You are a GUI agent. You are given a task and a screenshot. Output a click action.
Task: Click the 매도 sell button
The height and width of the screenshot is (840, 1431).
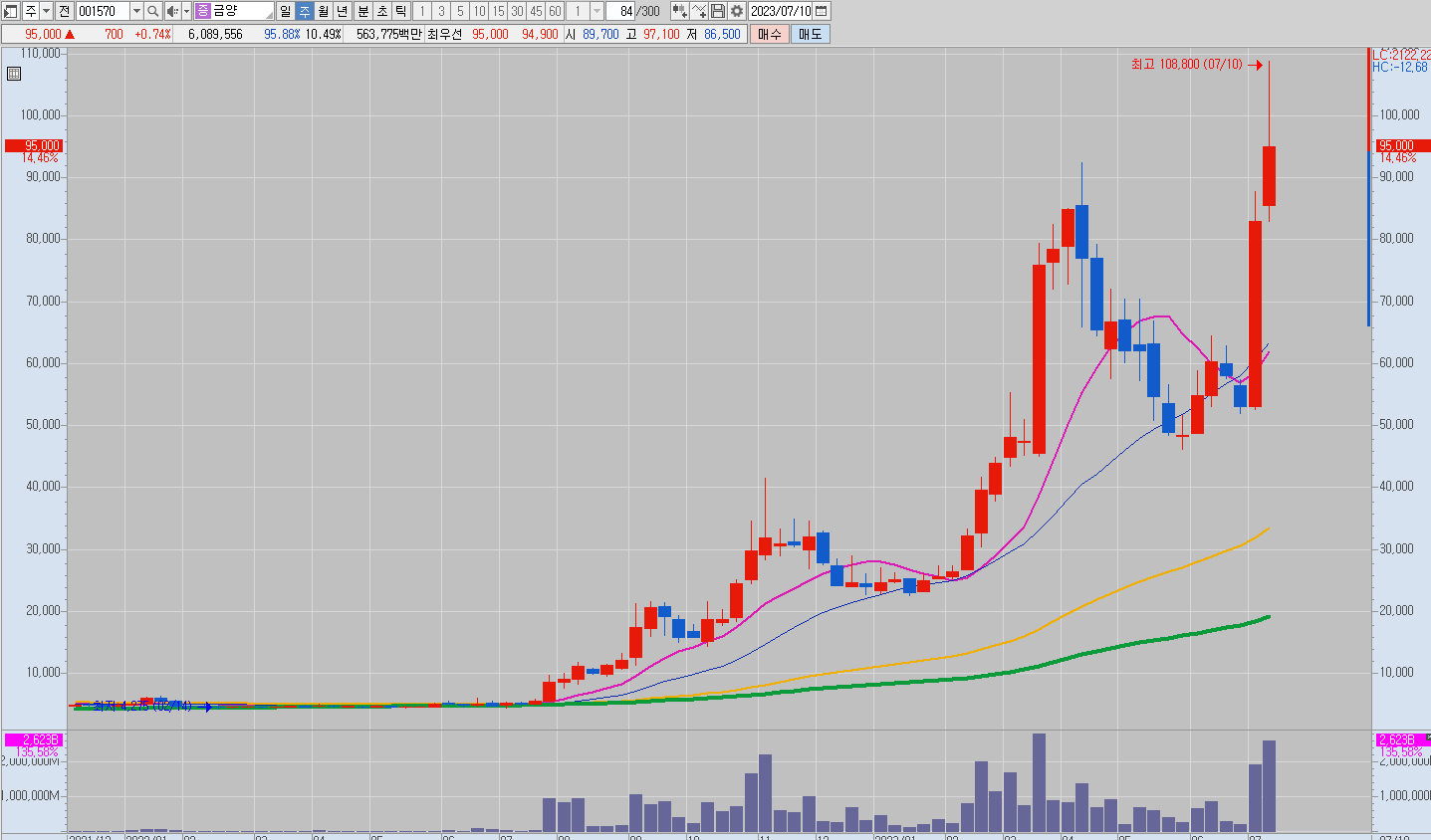(810, 34)
